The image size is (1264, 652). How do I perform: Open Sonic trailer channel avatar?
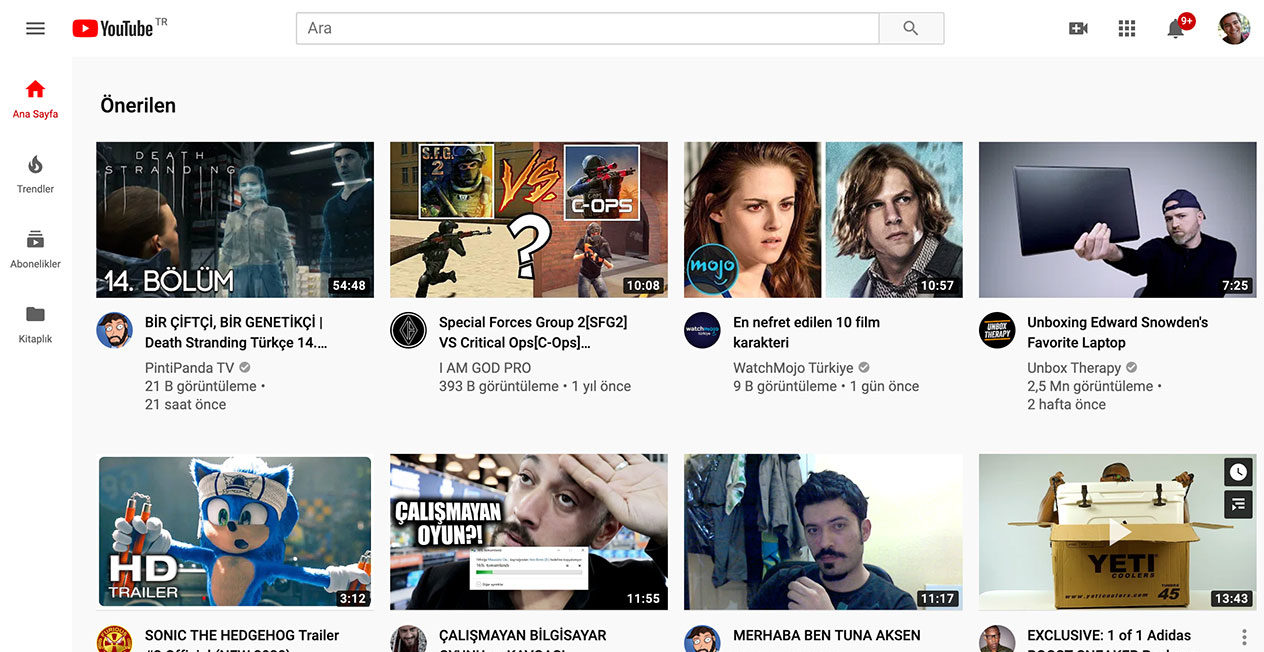(114, 639)
